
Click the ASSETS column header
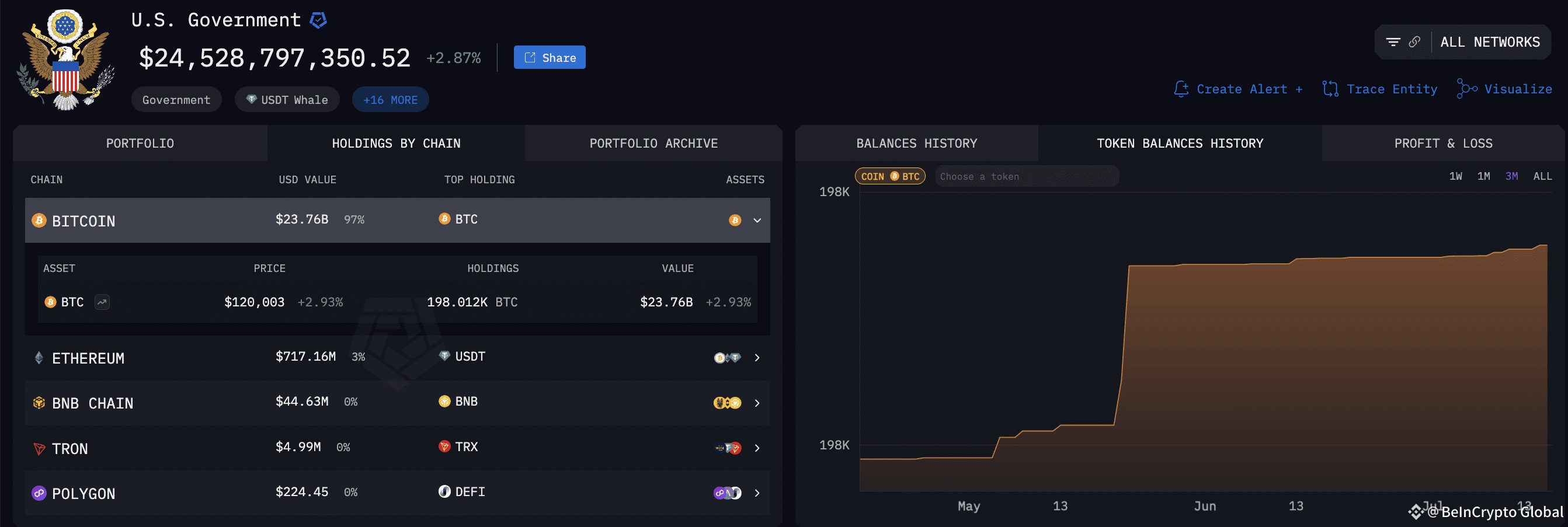(745, 180)
